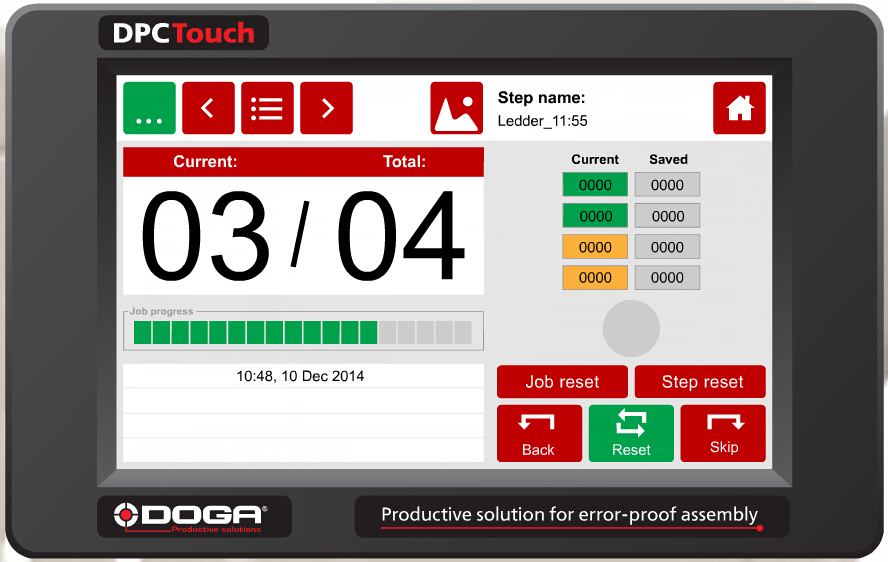Viewport: 888px width, 562px height.
Task: Tap the large current count 03
Action: click(x=205, y=236)
